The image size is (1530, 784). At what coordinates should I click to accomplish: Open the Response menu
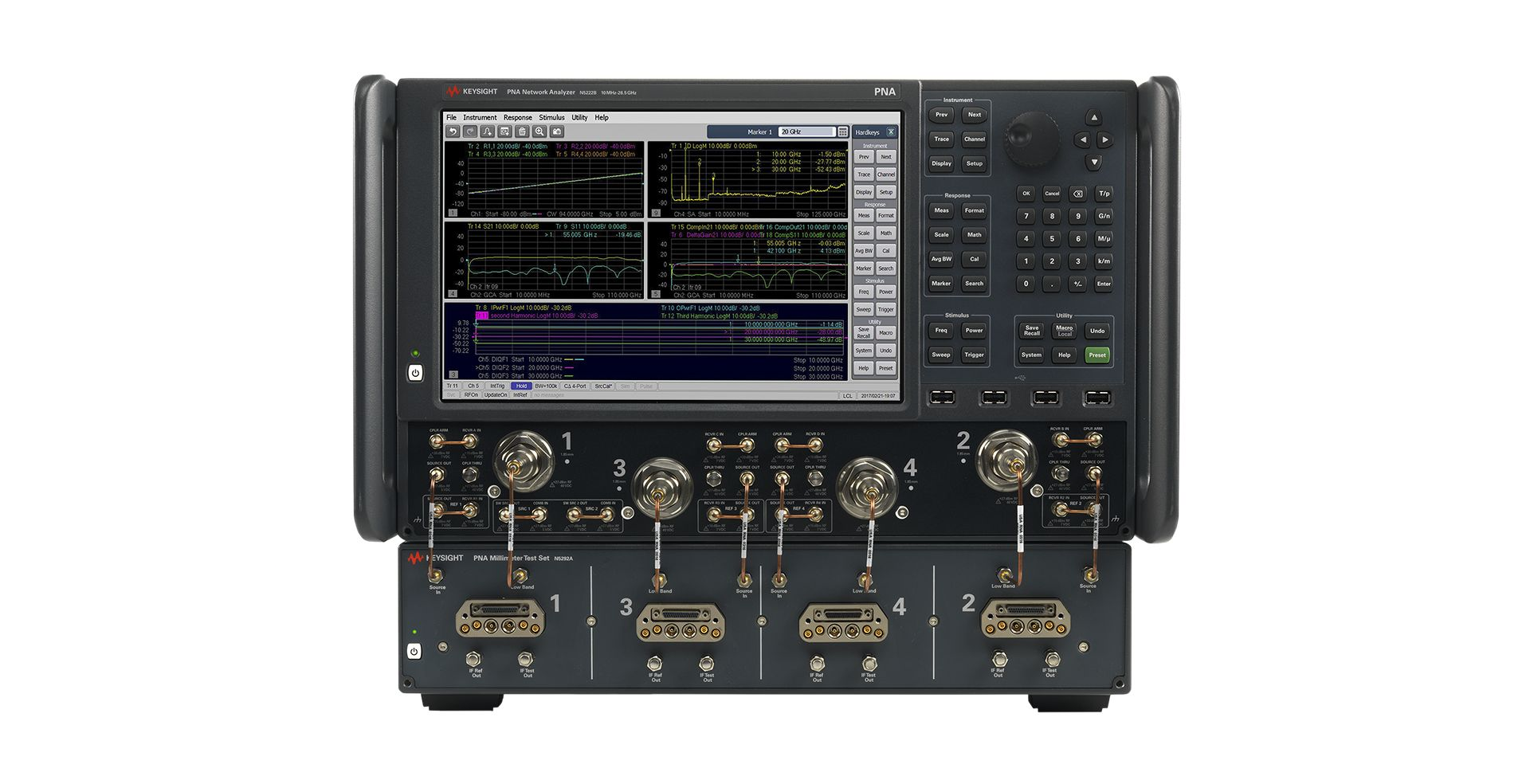518,117
